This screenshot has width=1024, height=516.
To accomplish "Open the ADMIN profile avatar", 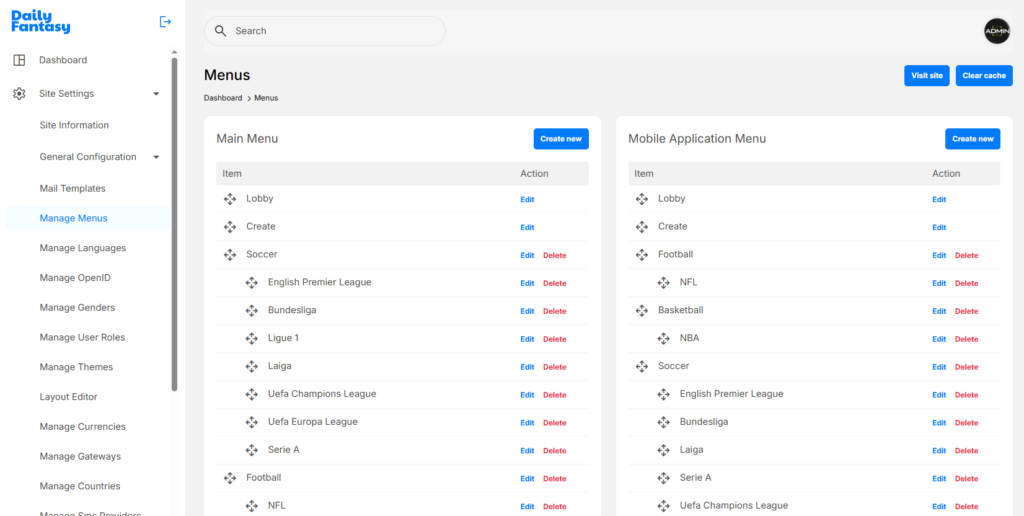I will [996, 31].
